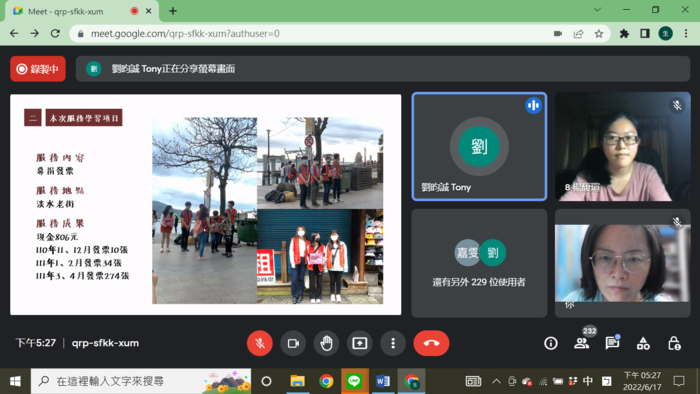The width and height of the screenshot is (700, 394).
Task: Click the shared presentation slide
Action: click(x=206, y=204)
